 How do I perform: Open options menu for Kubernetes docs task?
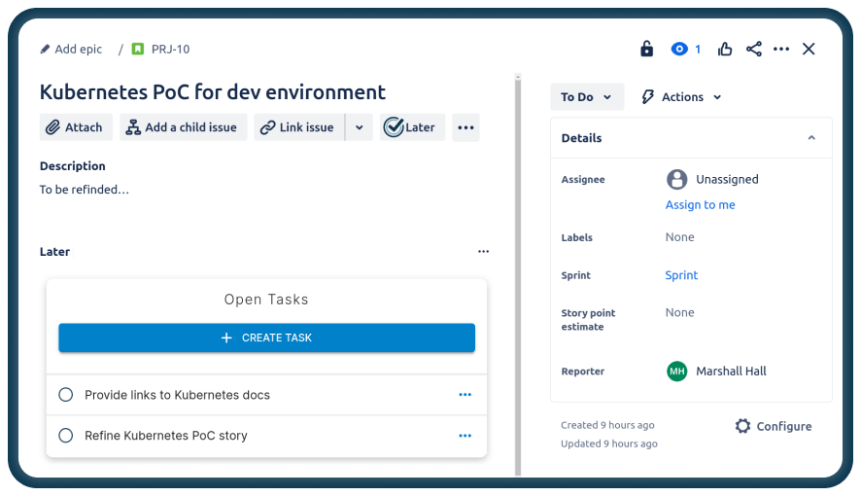(x=464, y=395)
